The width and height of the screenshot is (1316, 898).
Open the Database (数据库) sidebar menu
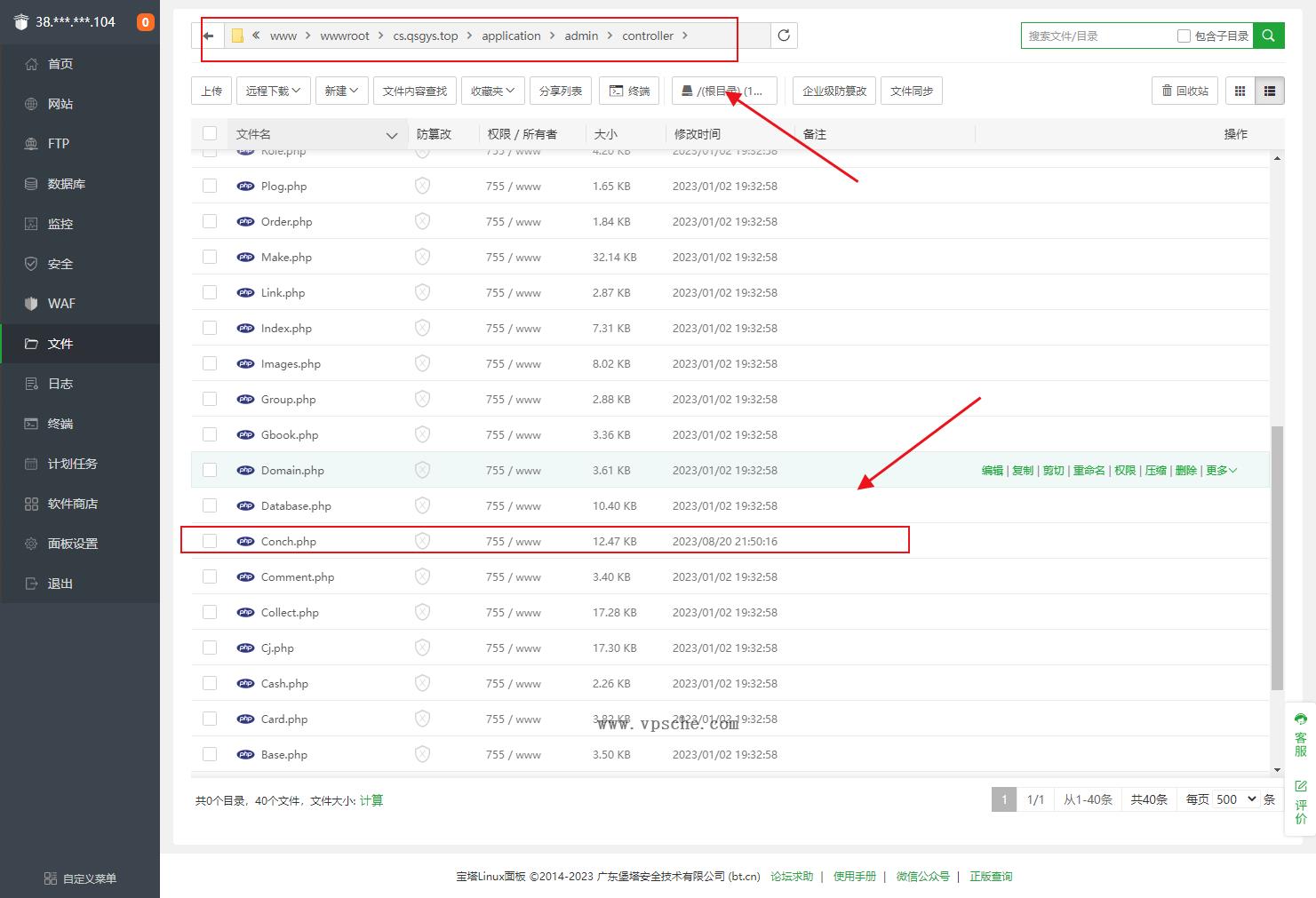click(66, 184)
